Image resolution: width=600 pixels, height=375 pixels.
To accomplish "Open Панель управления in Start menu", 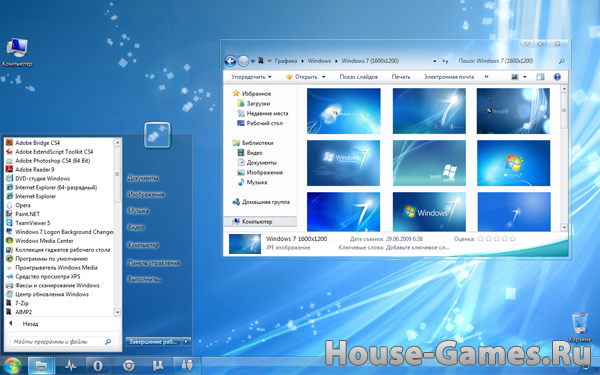I will click(x=154, y=263).
